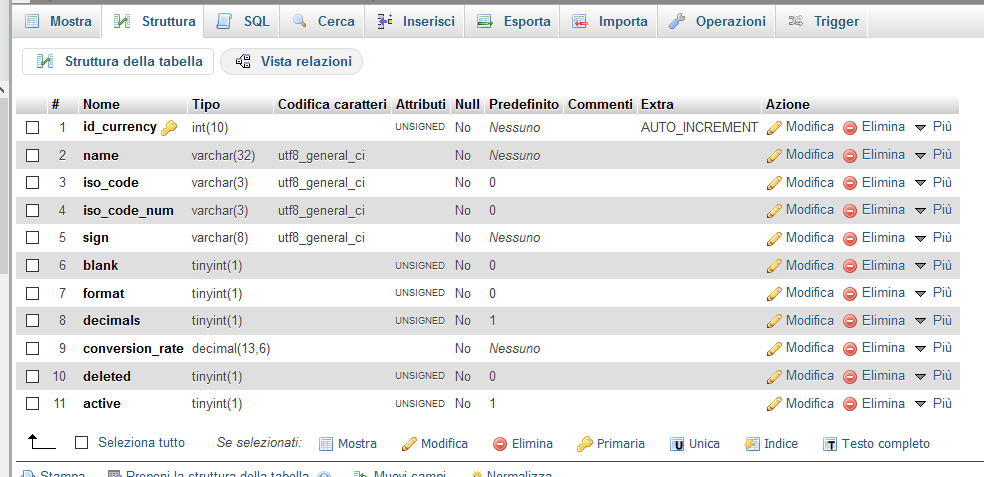Click the pencil Modifica icon for conversion_rate row
The image size is (984, 477).
pos(773,349)
